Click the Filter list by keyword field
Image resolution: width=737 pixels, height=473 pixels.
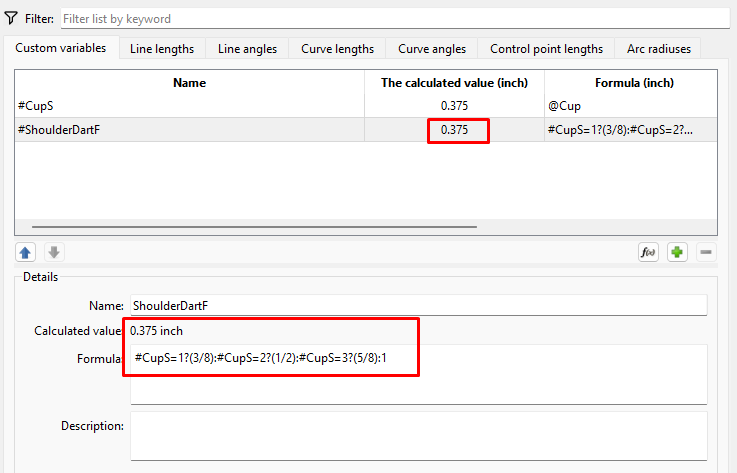tap(394, 18)
